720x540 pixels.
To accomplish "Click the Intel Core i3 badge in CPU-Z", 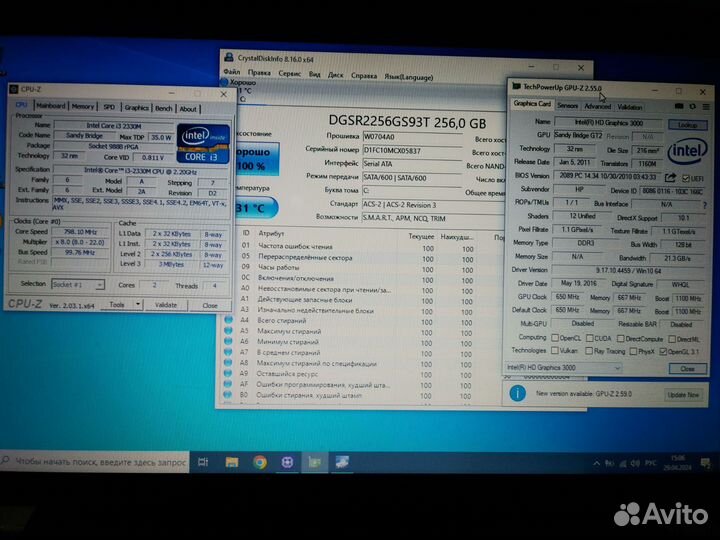I will pyautogui.click(x=203, y=143).
